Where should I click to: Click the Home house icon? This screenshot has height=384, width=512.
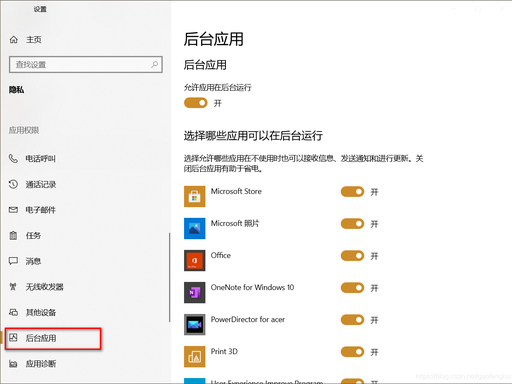(13, 40)
